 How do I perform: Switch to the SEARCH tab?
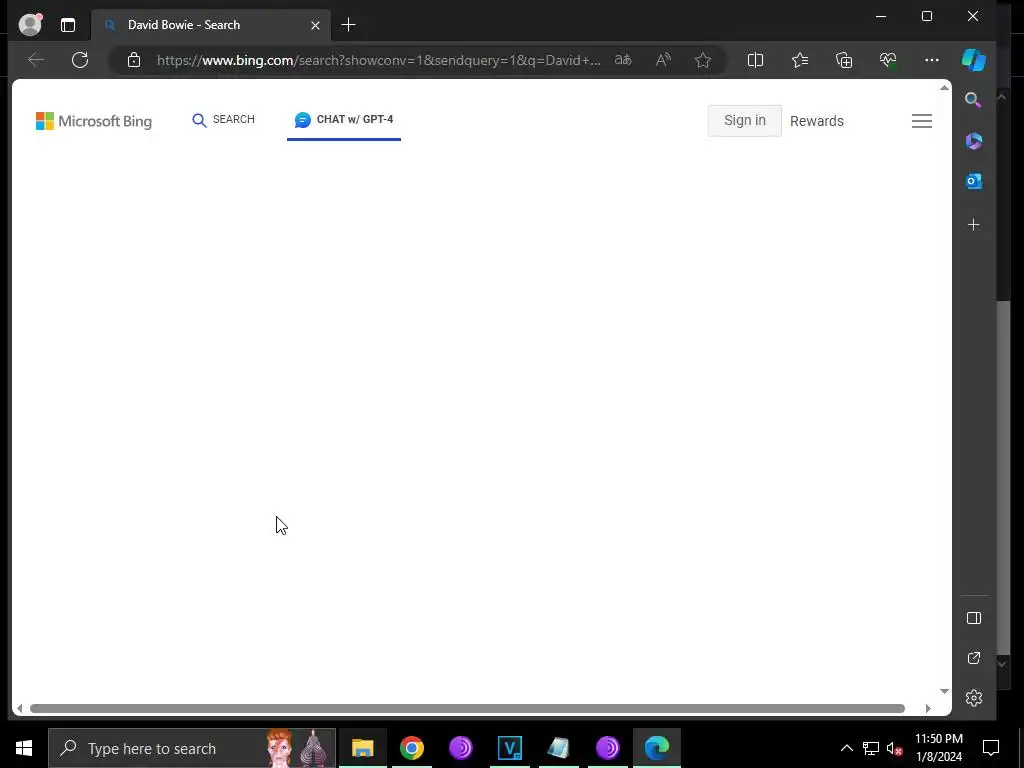223,120
